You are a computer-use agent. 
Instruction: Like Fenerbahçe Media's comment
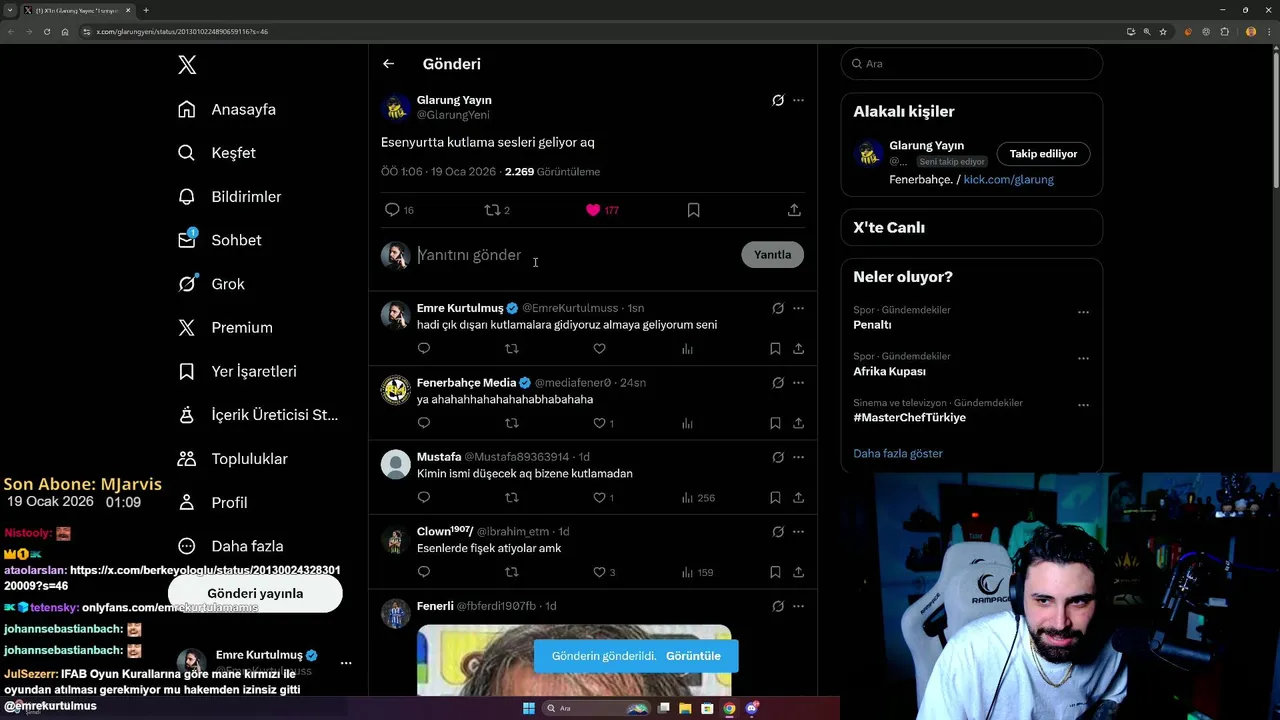tap(603, 423)
